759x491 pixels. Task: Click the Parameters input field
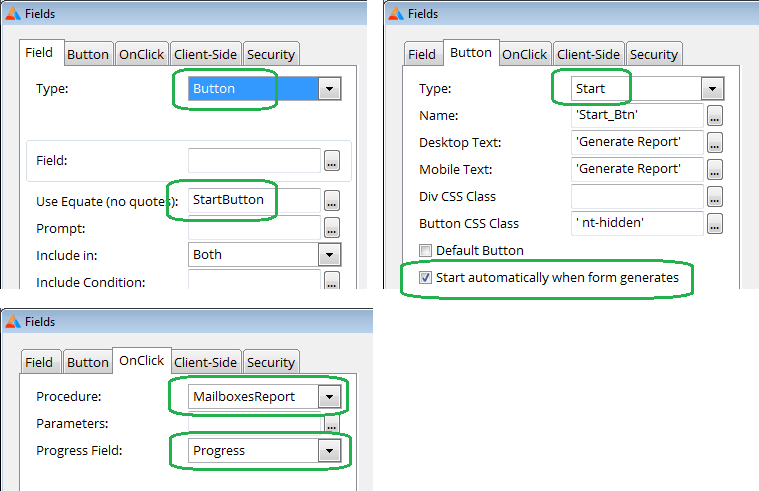(254, 424)
